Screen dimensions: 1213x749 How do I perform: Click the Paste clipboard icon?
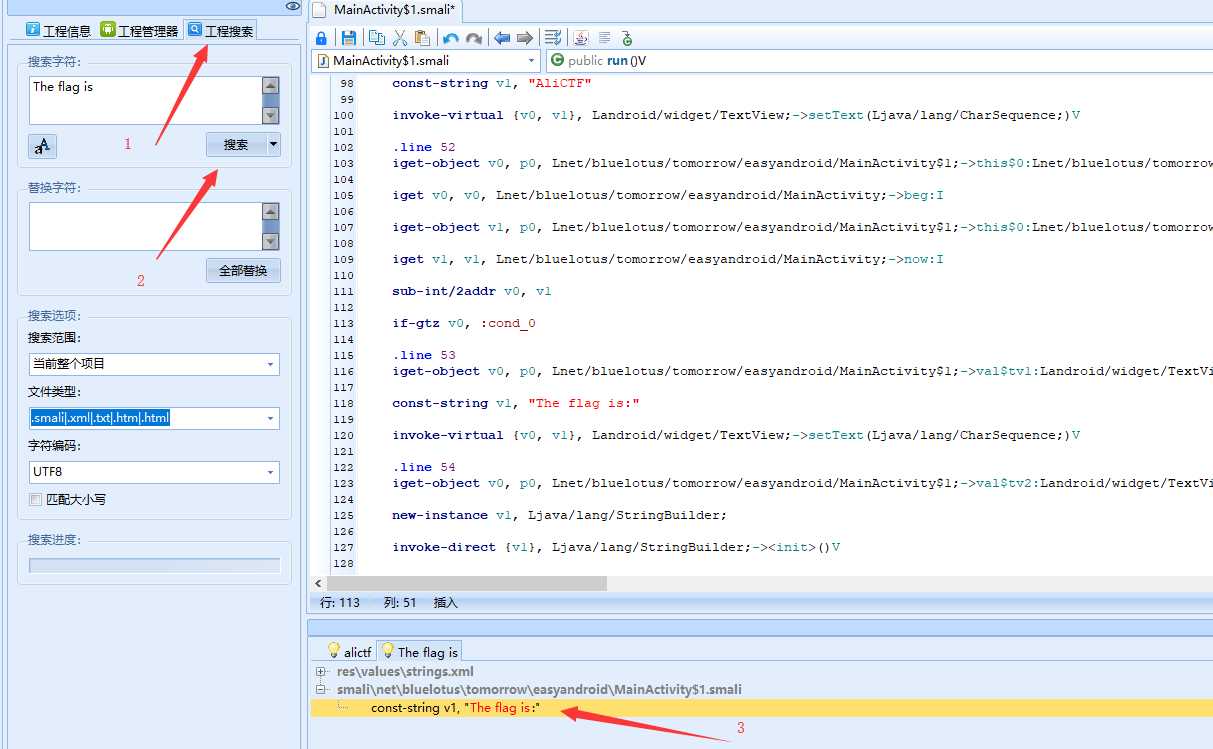[422, 38]
